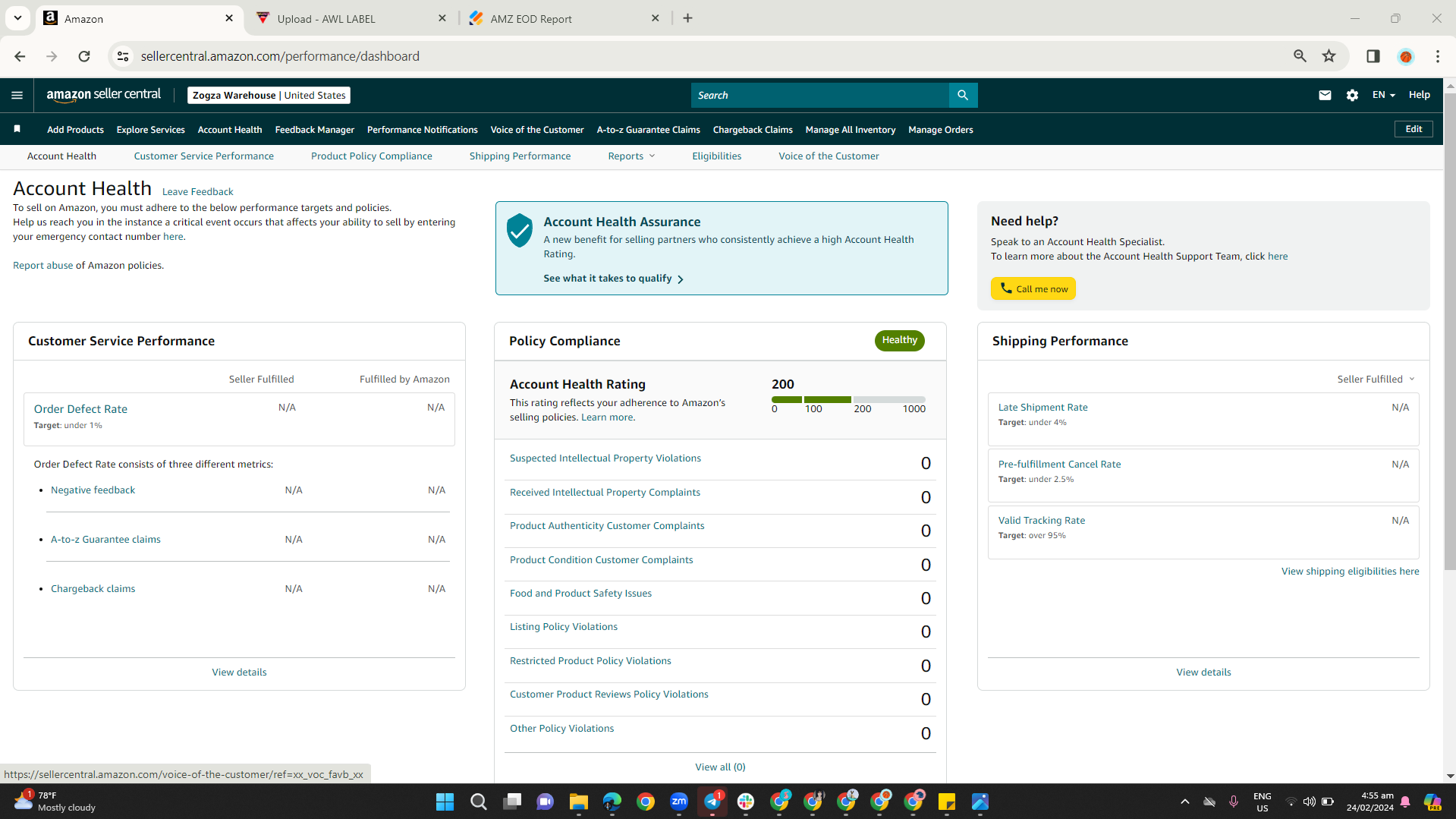Screen dimensions: 1456x819
Task: Click View all (0) policy violations
Action: point(720,767)
